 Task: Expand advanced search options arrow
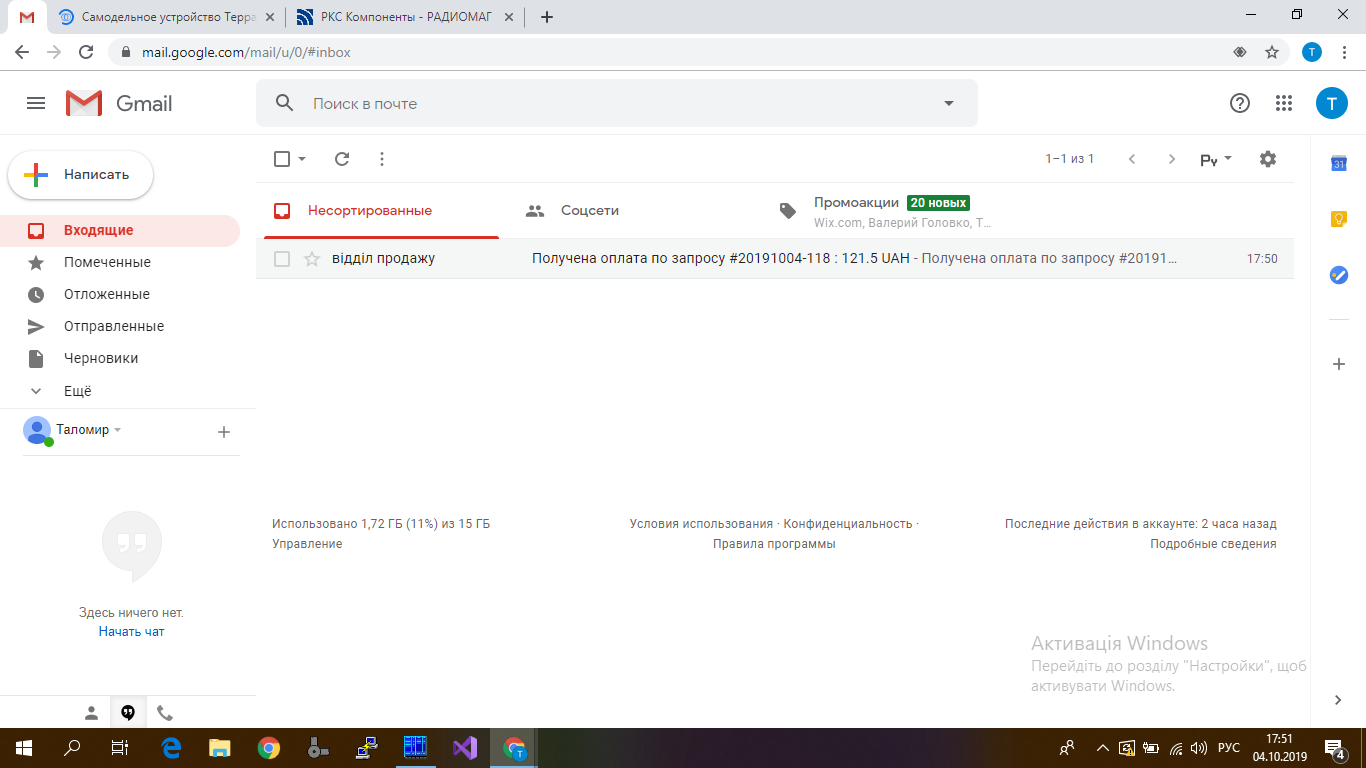coord(949,103)
